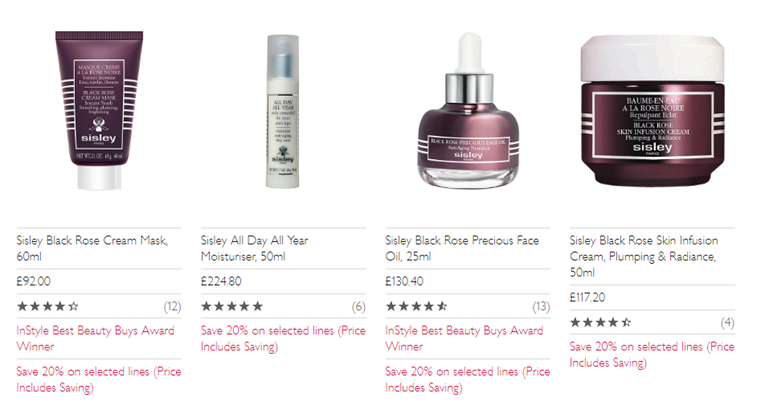This screenshot has width=761, height=410.
Task: Click the £117.20 price of Skin Infusion Cream
Action: (x=587, y=297)
